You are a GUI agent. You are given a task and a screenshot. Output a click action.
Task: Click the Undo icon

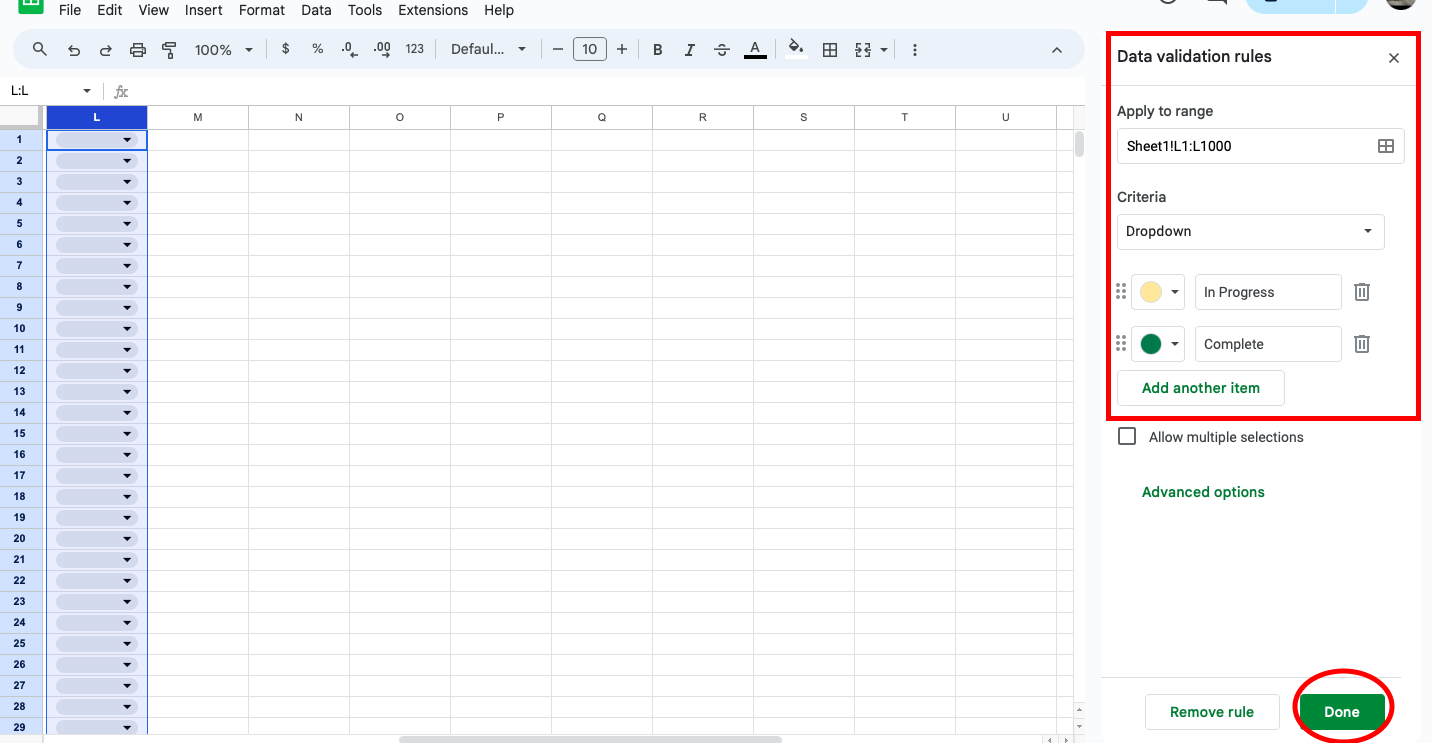coord(73,49)
